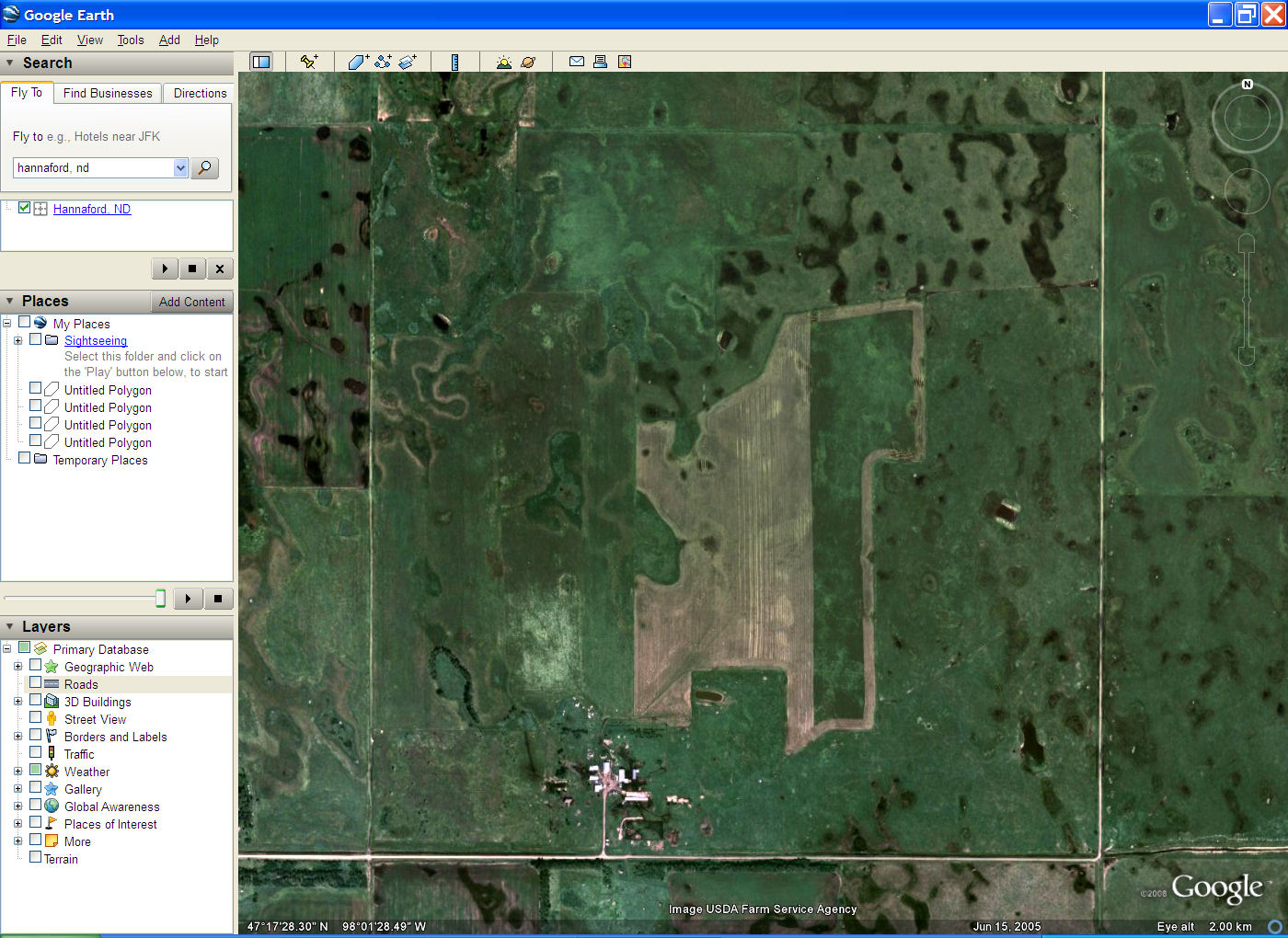Open the Help menu
This screenshot has width=1288, height=938.
pos(207,40)
